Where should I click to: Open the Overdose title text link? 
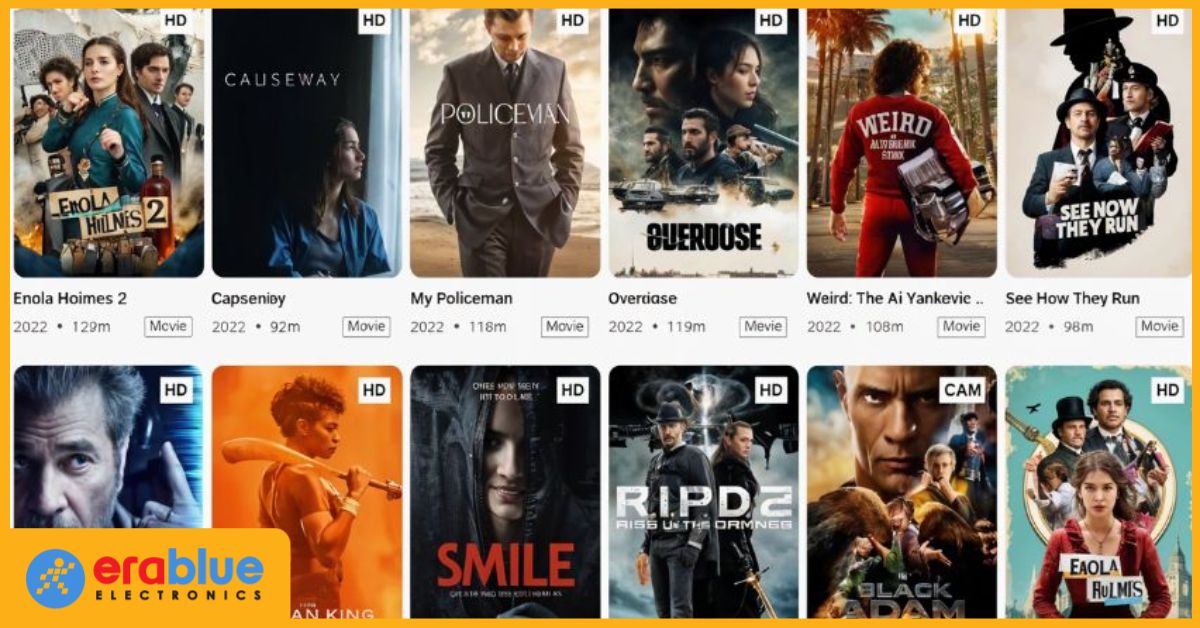643,298
